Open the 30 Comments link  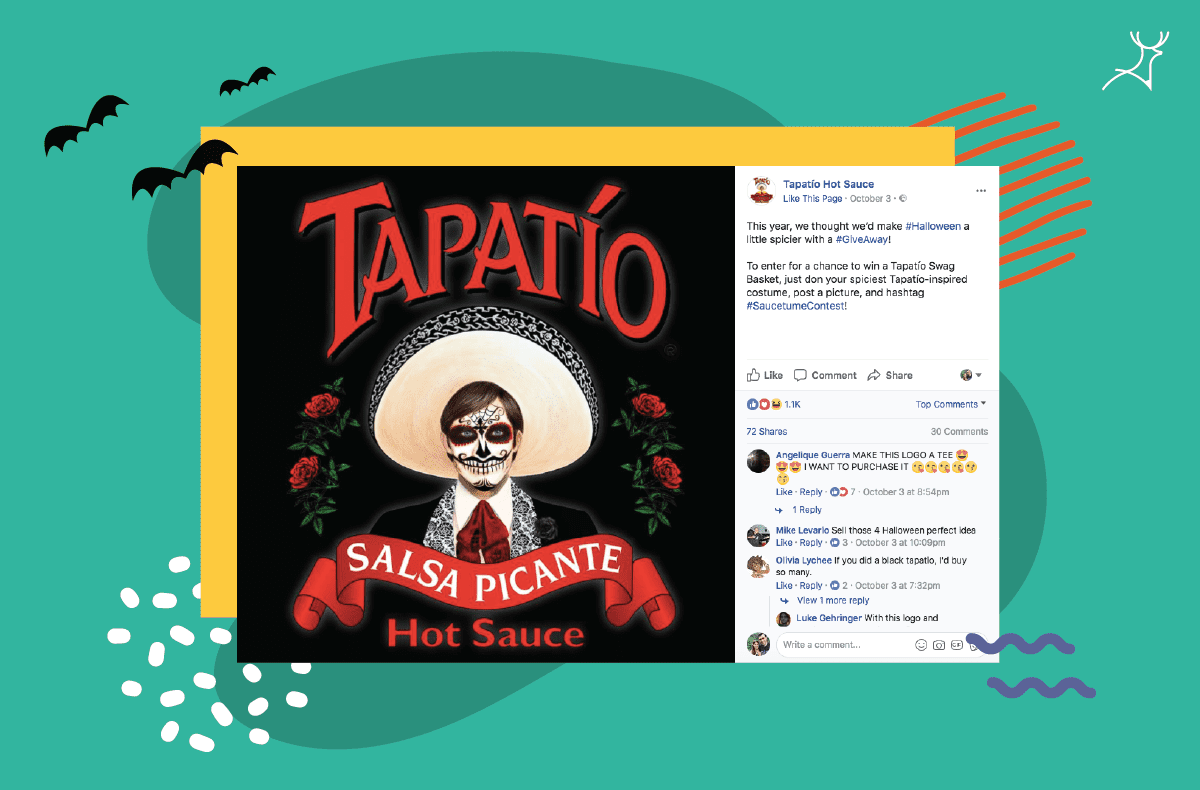coord(959,432)
